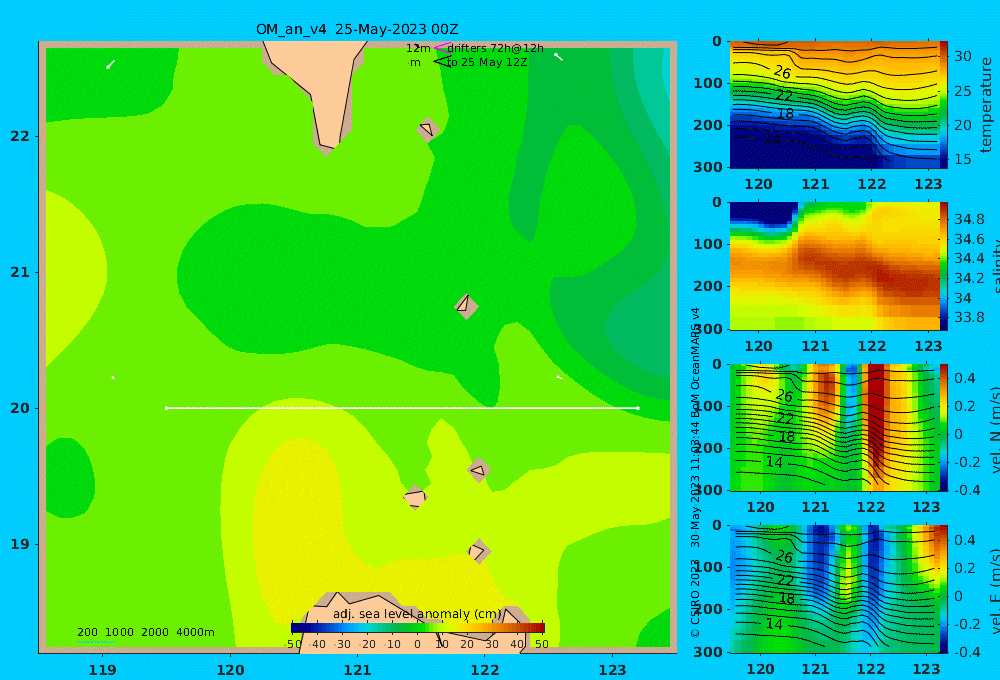The height and width of the screenshot is (680, 1000).
Task: Click the vel. E color scale bar
Action: 943,589
